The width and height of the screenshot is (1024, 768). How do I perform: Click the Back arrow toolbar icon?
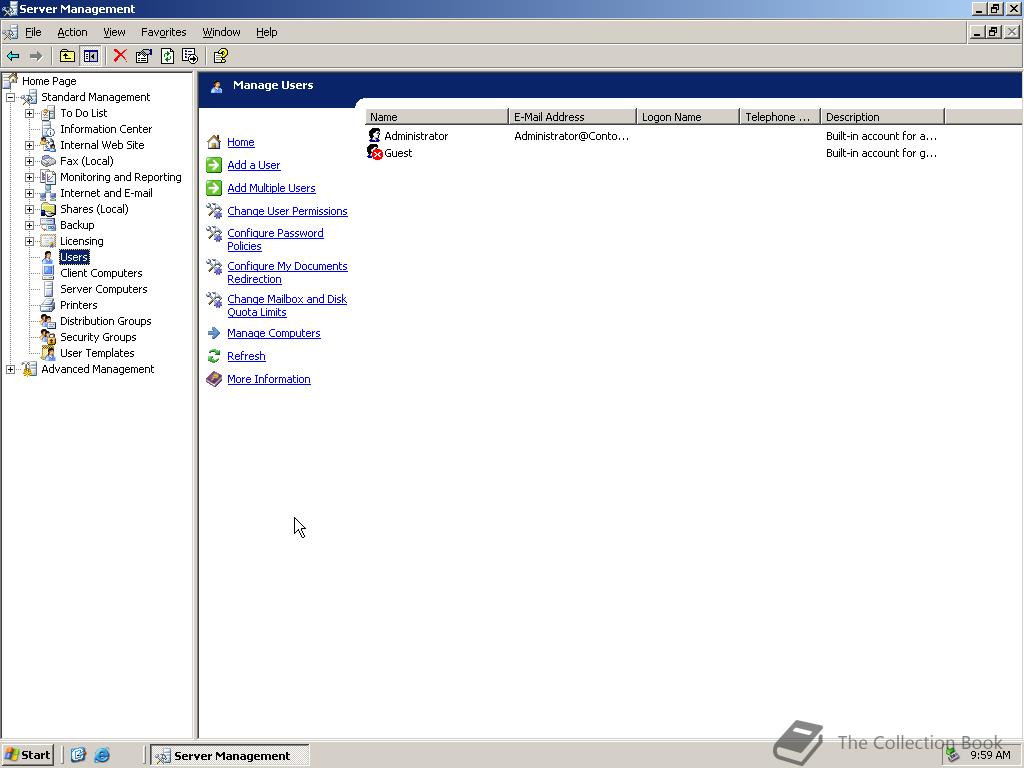tap(13, 56)
